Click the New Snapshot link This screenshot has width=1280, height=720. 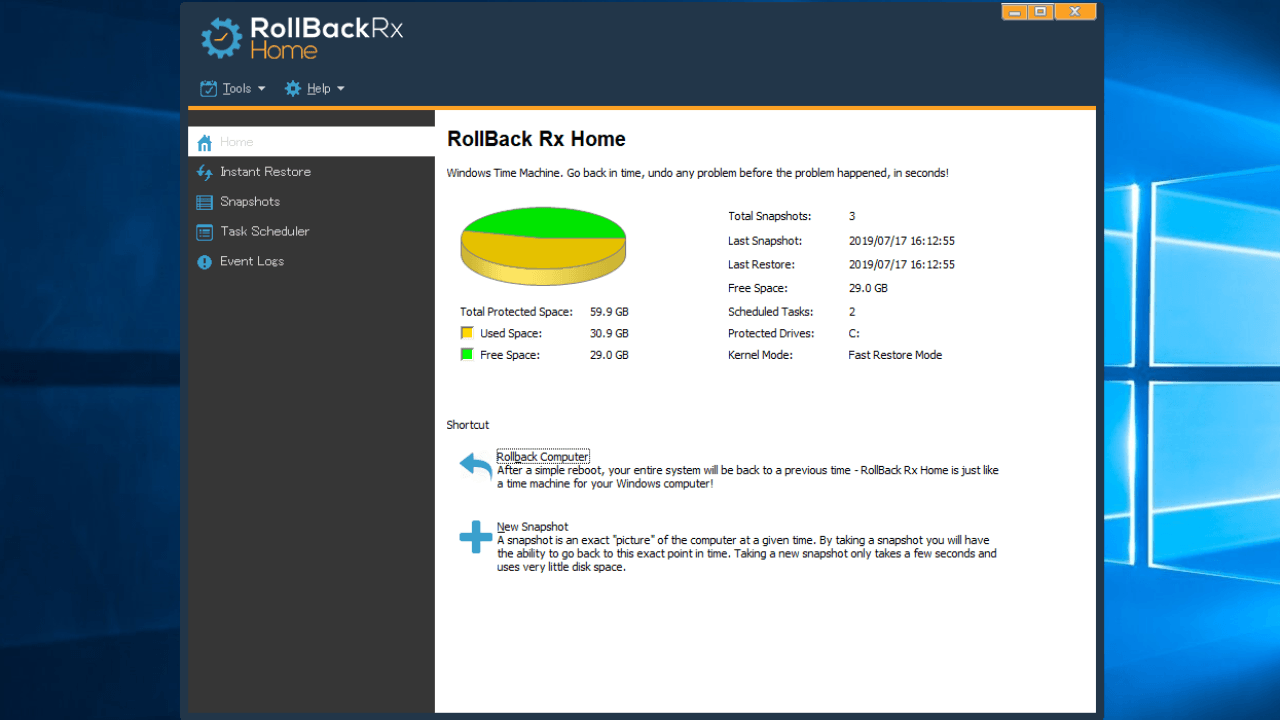[532, 527]
